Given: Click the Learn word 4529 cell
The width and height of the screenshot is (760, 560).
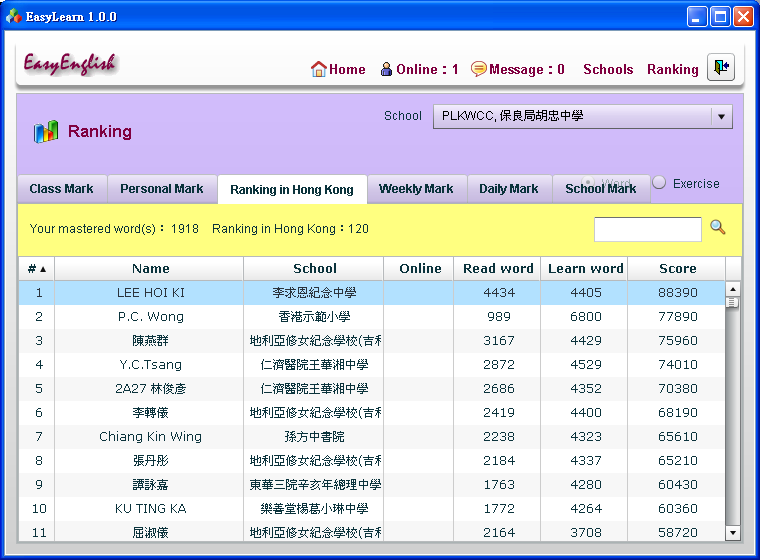Looking at the screenshot, I should (x=586, y=365).
